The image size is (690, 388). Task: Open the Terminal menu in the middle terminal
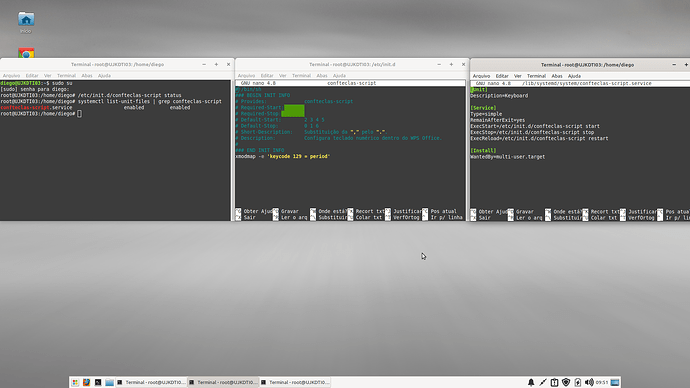(301, 76)
